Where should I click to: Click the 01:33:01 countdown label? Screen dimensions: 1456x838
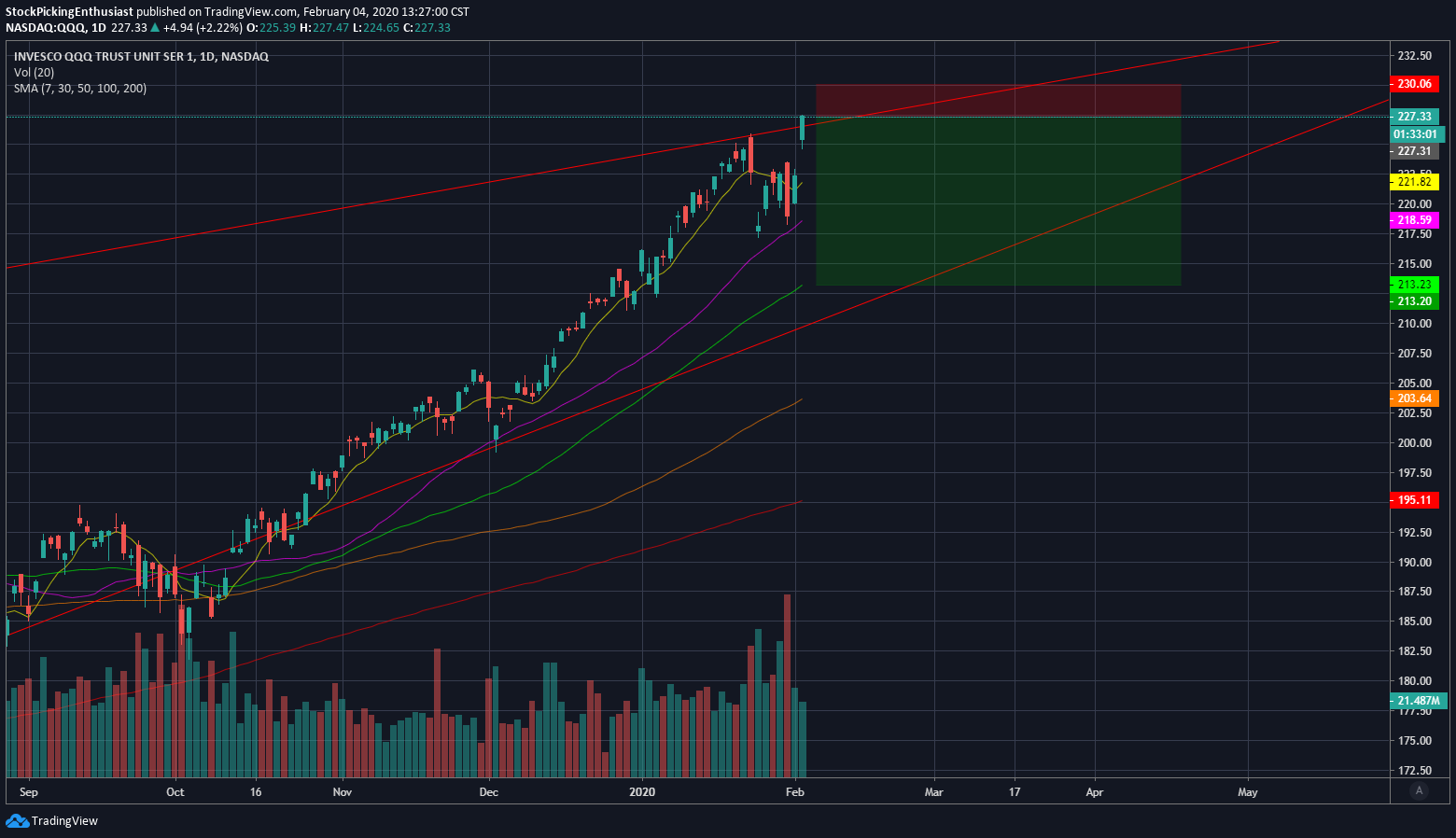point(1416,134)
